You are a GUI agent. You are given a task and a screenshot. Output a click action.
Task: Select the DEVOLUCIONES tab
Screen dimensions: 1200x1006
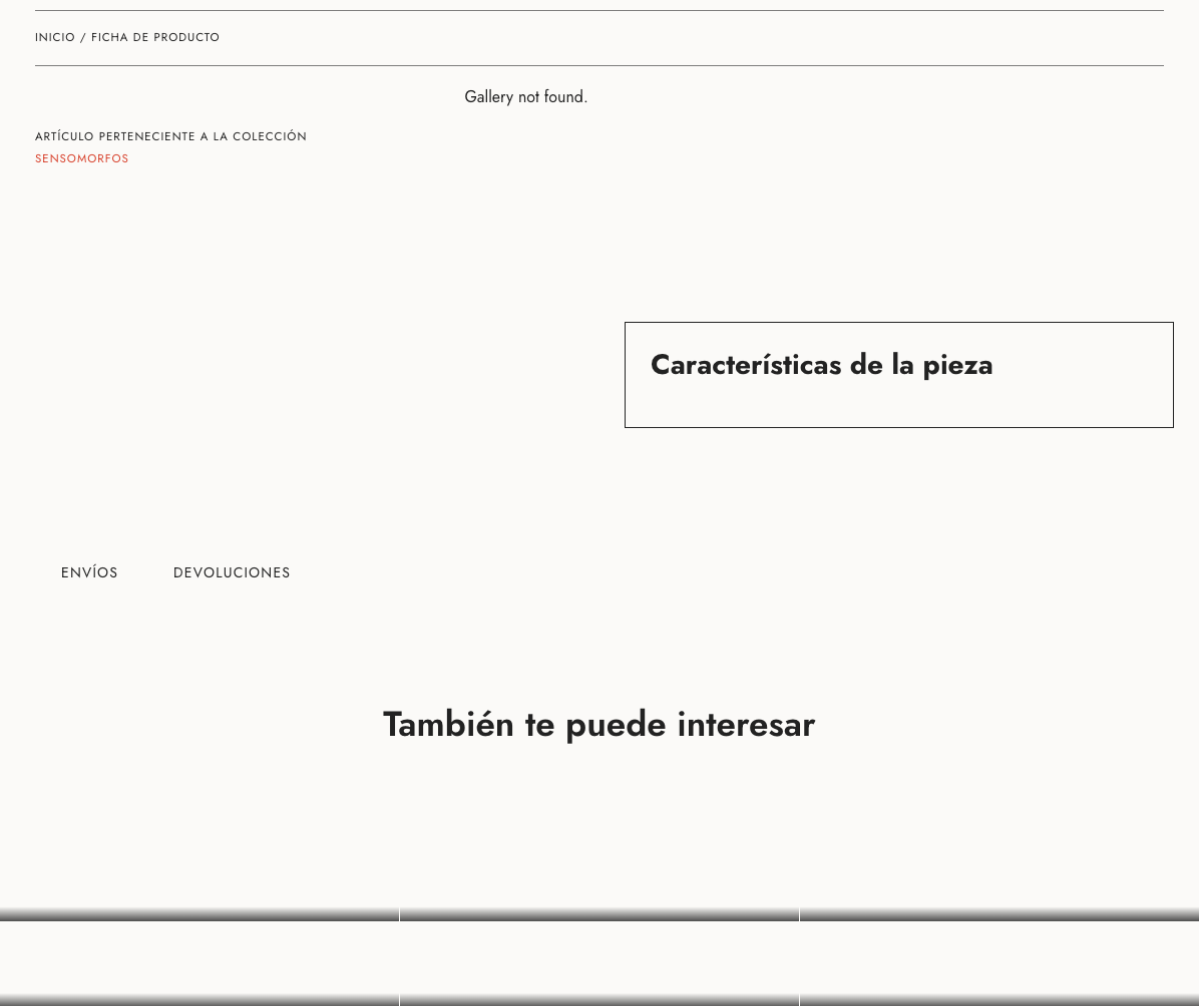pyautogui.click(x=231, y=573)
